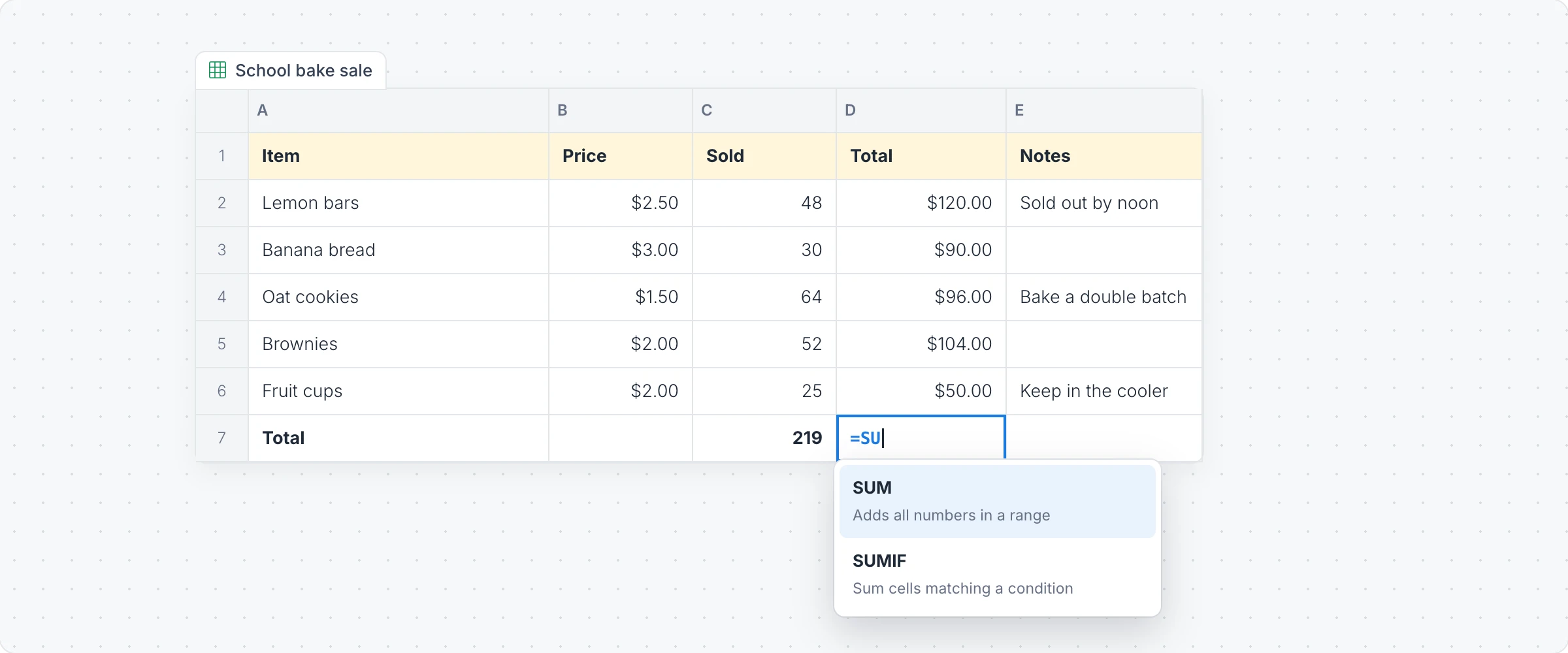Select row 3 header
This screenshot has height=653, width=1568.
(222, 250)
